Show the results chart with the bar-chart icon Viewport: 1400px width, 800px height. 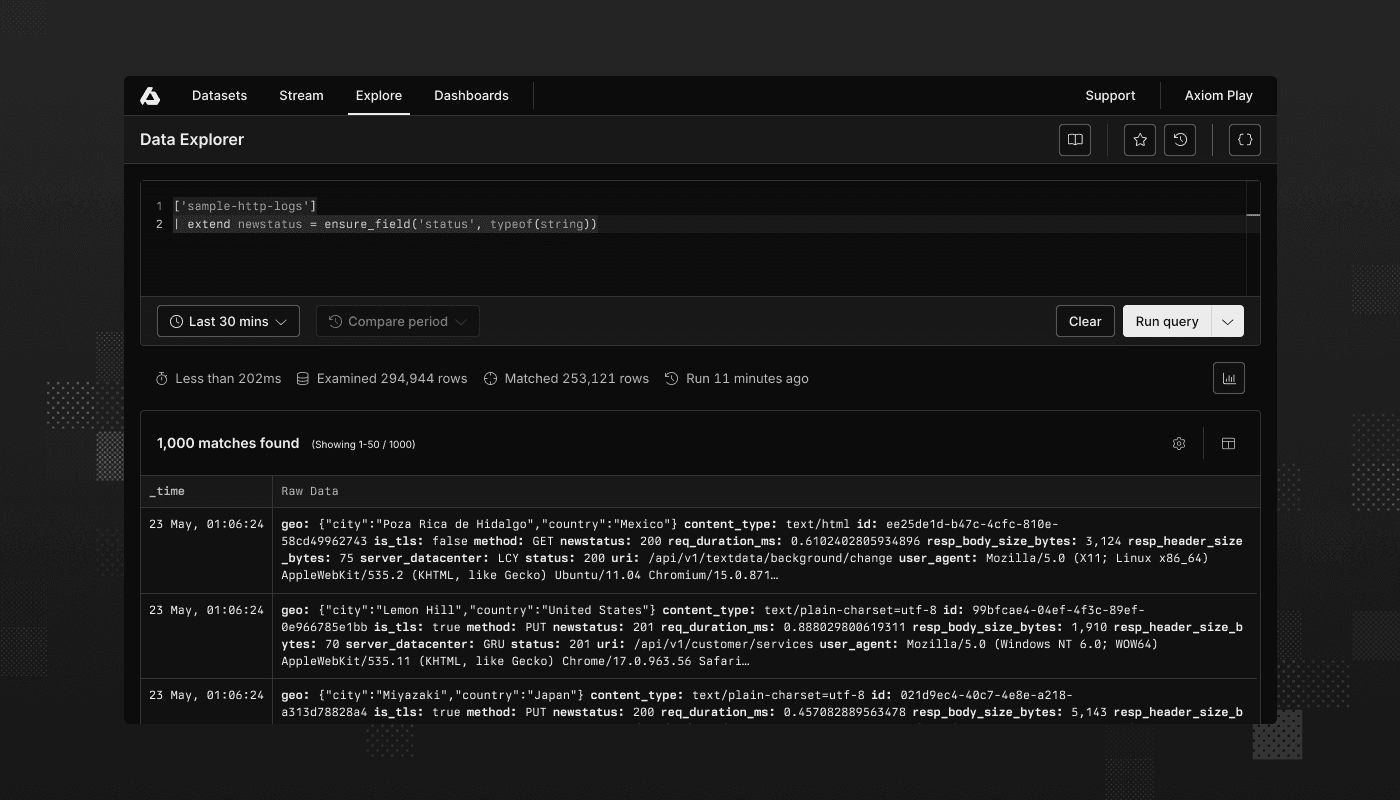(x=1229, y=378)
